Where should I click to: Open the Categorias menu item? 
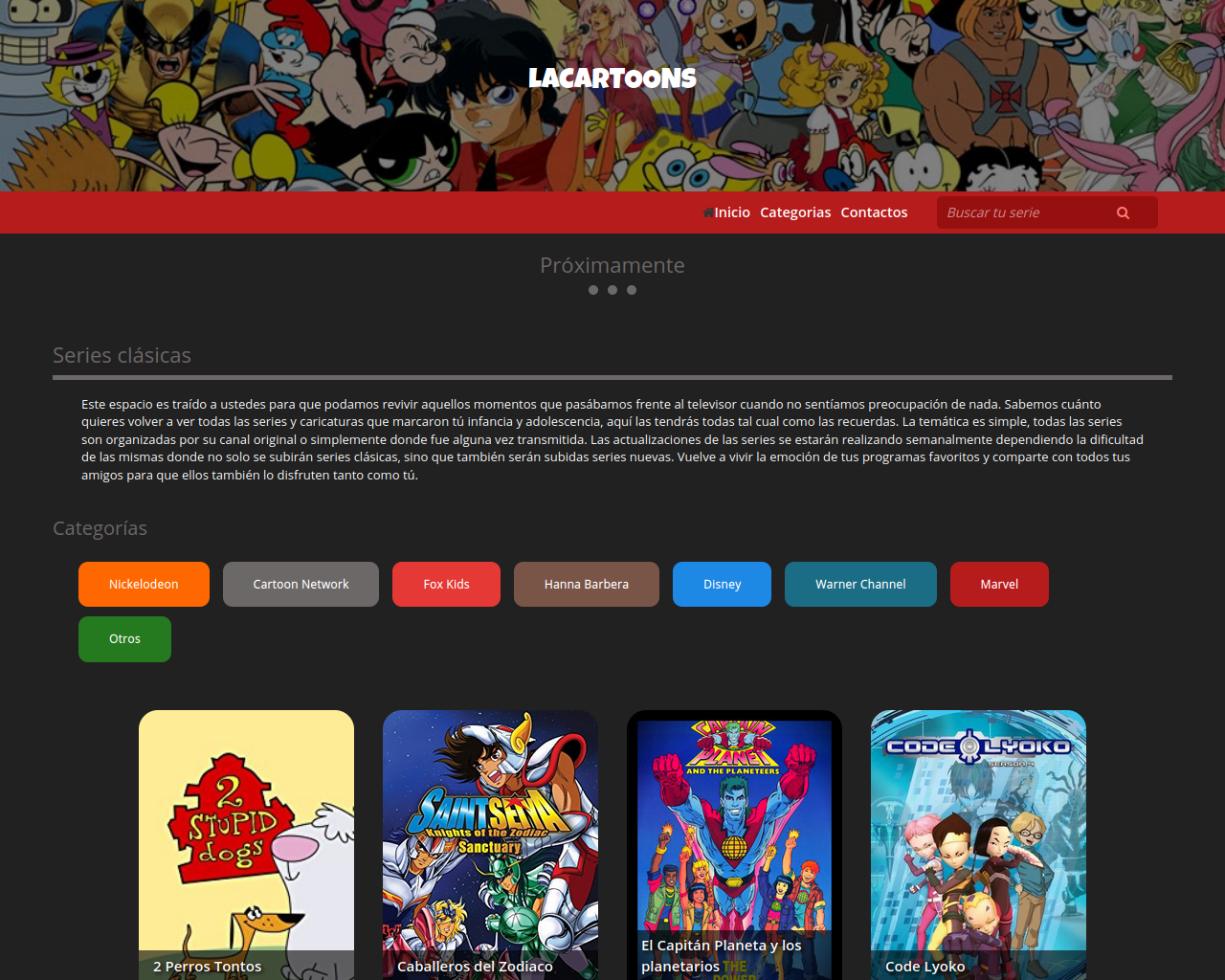[x=795, y=212]
